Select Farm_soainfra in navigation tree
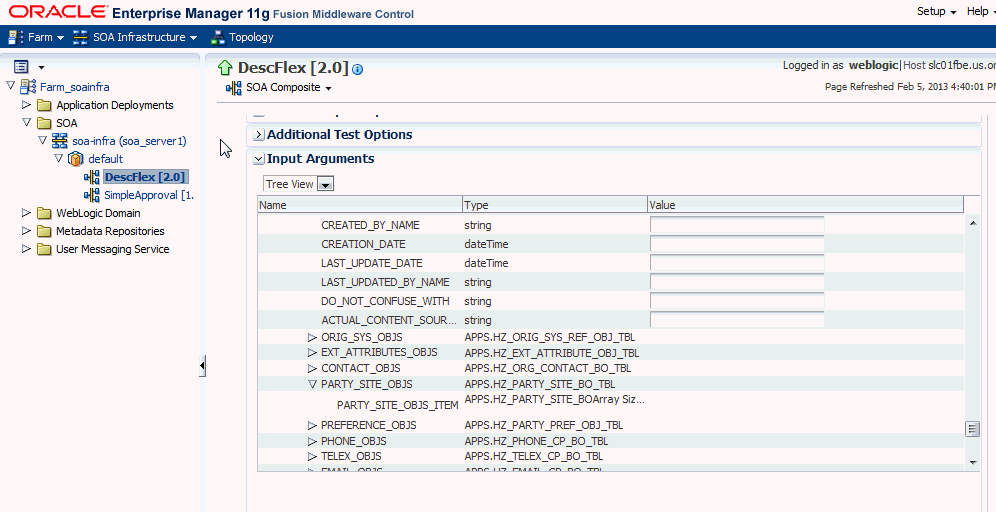 pyautogui.click(x=75, y=87)
